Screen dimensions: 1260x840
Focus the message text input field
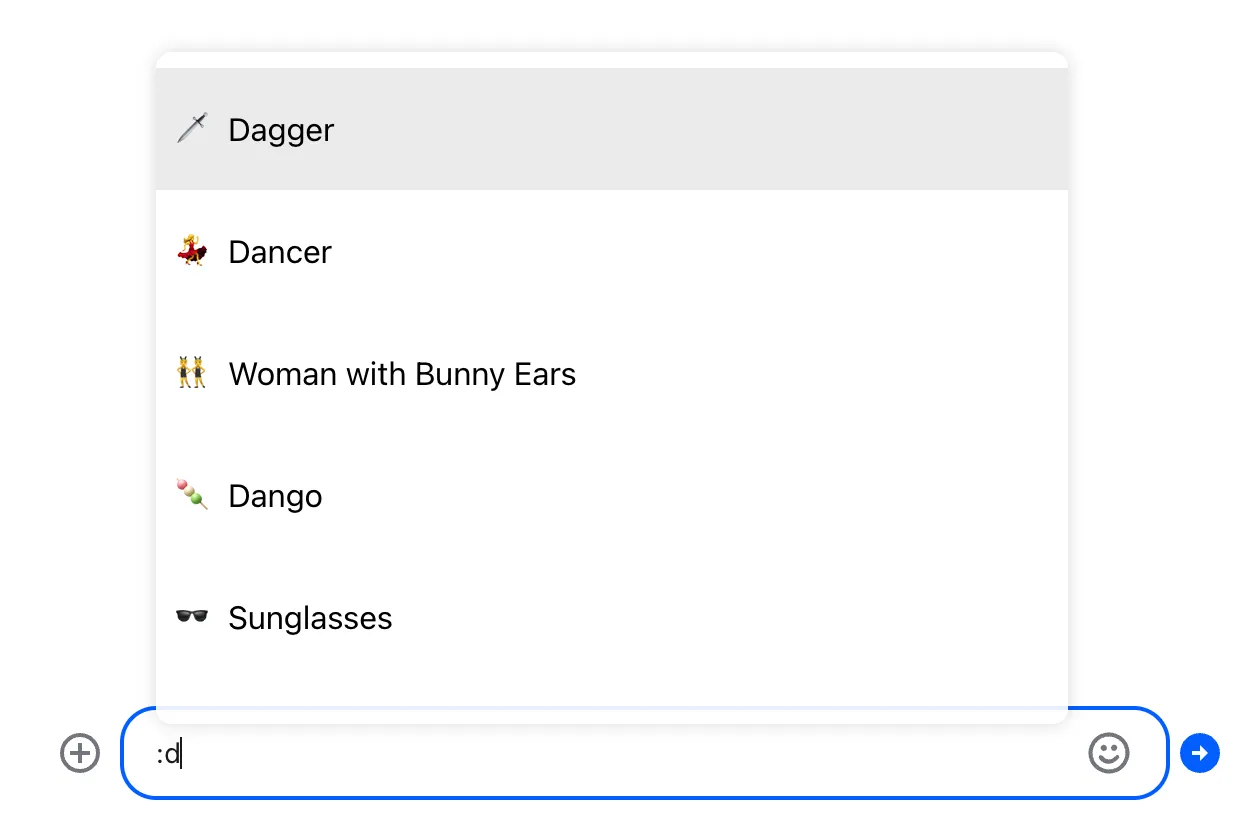click(620, 753)
